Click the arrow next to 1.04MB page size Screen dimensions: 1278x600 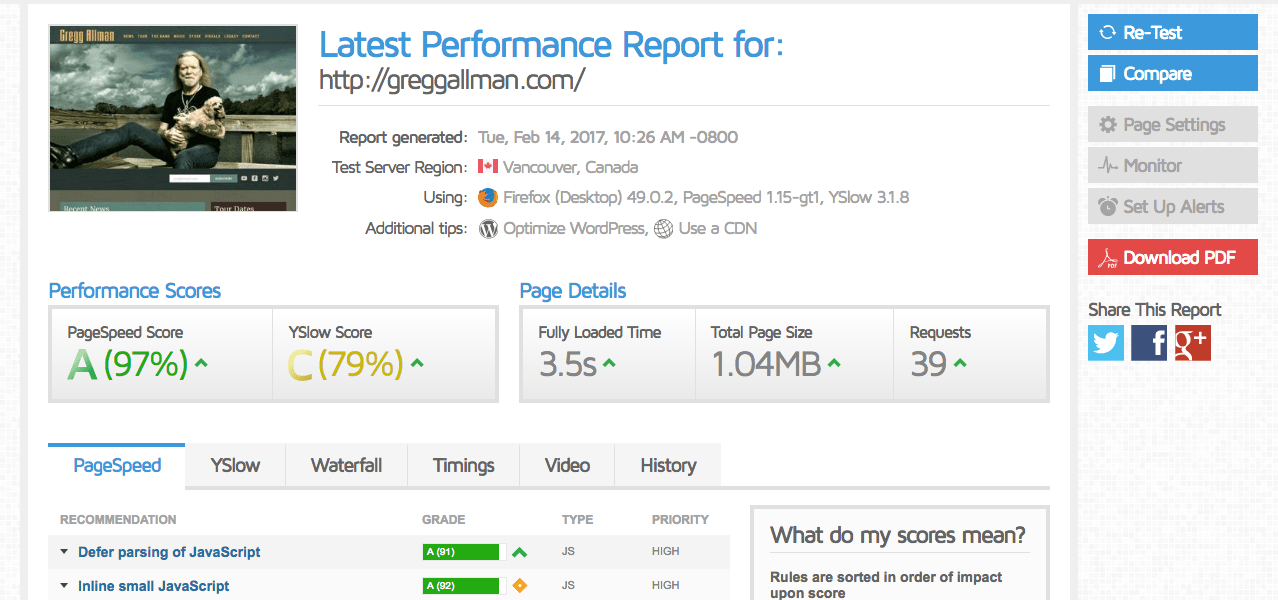(834, 364)
